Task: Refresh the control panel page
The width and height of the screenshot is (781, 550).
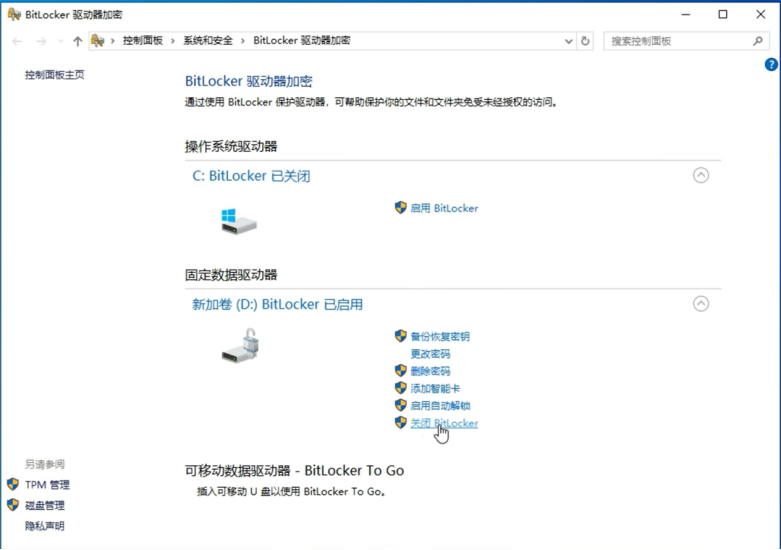Action: (x=585, y=41)
